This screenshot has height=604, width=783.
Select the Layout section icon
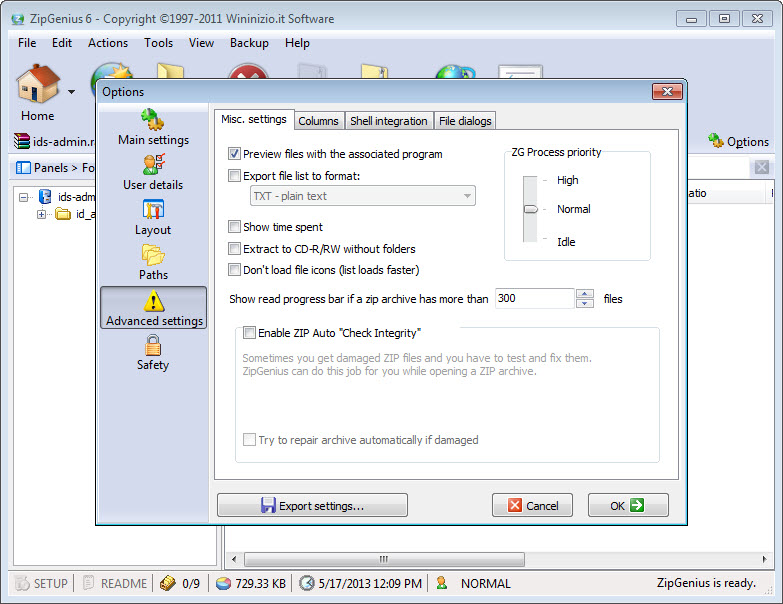pyautogui.click(x=153, y=209)
